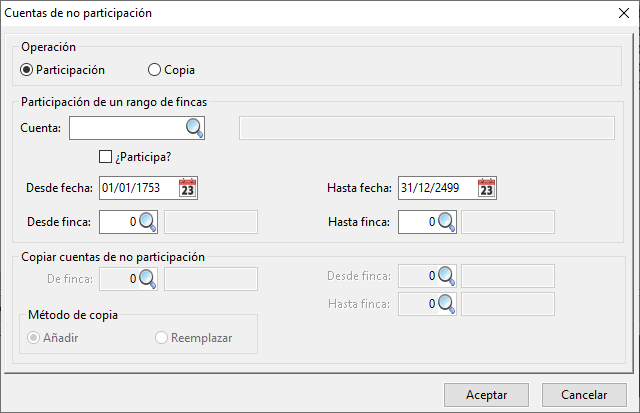Click the Hasta fecha date field
Screen dimensions: 640x413
pos(435,188)
